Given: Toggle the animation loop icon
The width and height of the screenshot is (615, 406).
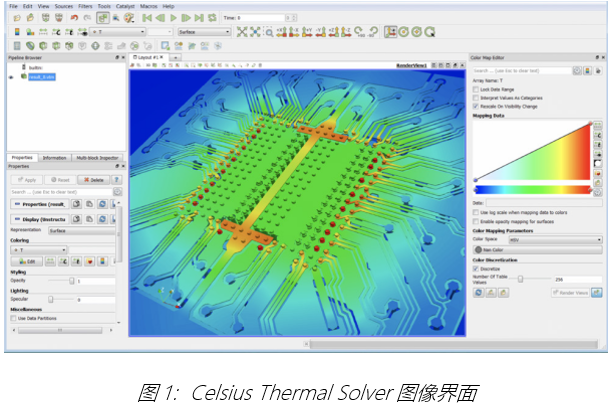Looking at the screenshot, I should click(211, 18).
